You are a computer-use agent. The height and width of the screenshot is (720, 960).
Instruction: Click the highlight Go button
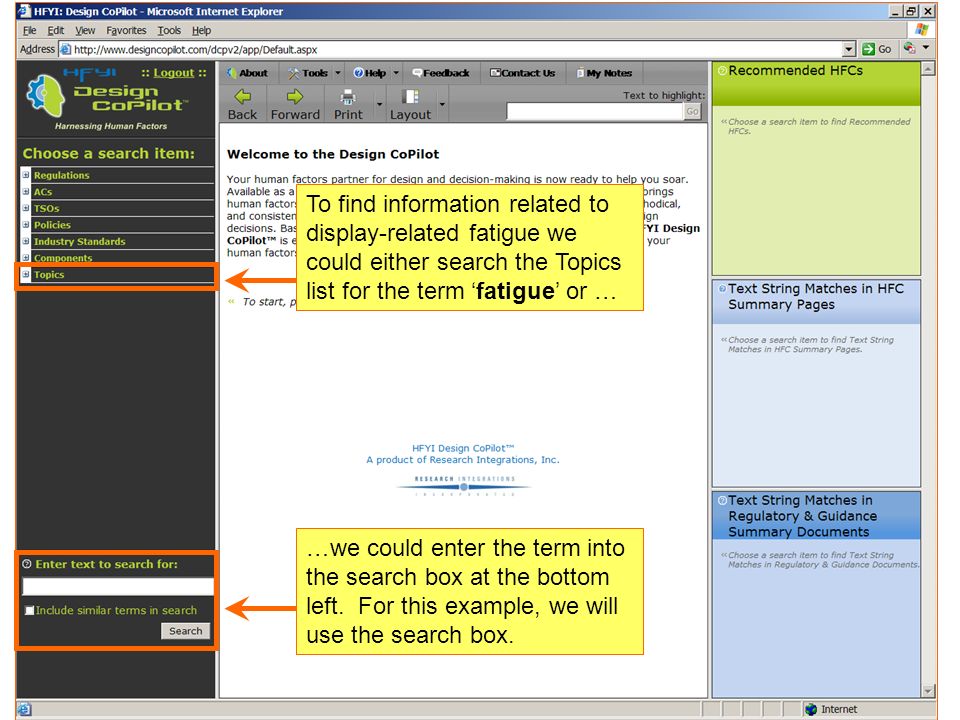(x=692, y=111)
